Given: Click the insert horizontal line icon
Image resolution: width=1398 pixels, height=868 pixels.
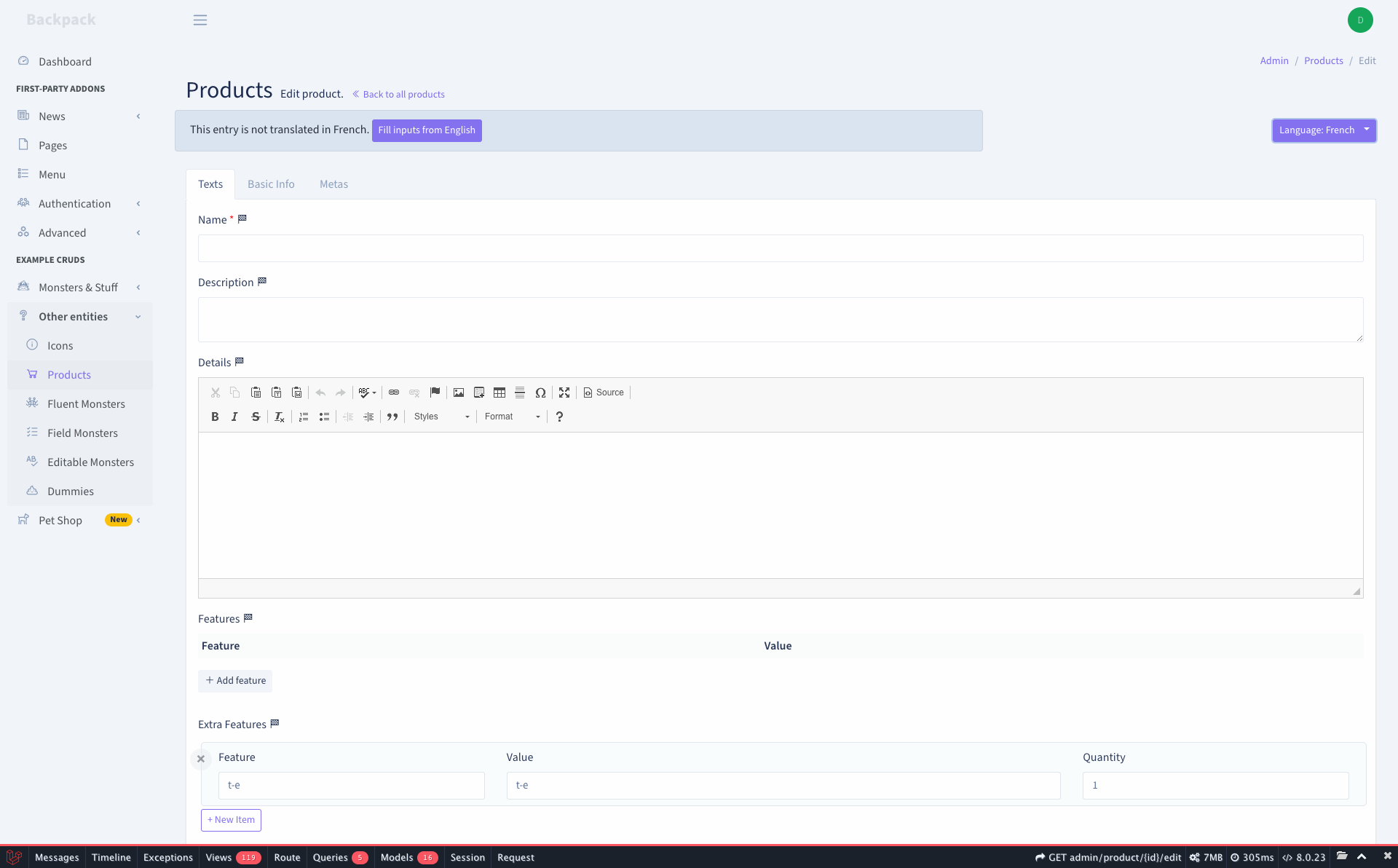Looking at the screenshot, I should tap(520, 392).
